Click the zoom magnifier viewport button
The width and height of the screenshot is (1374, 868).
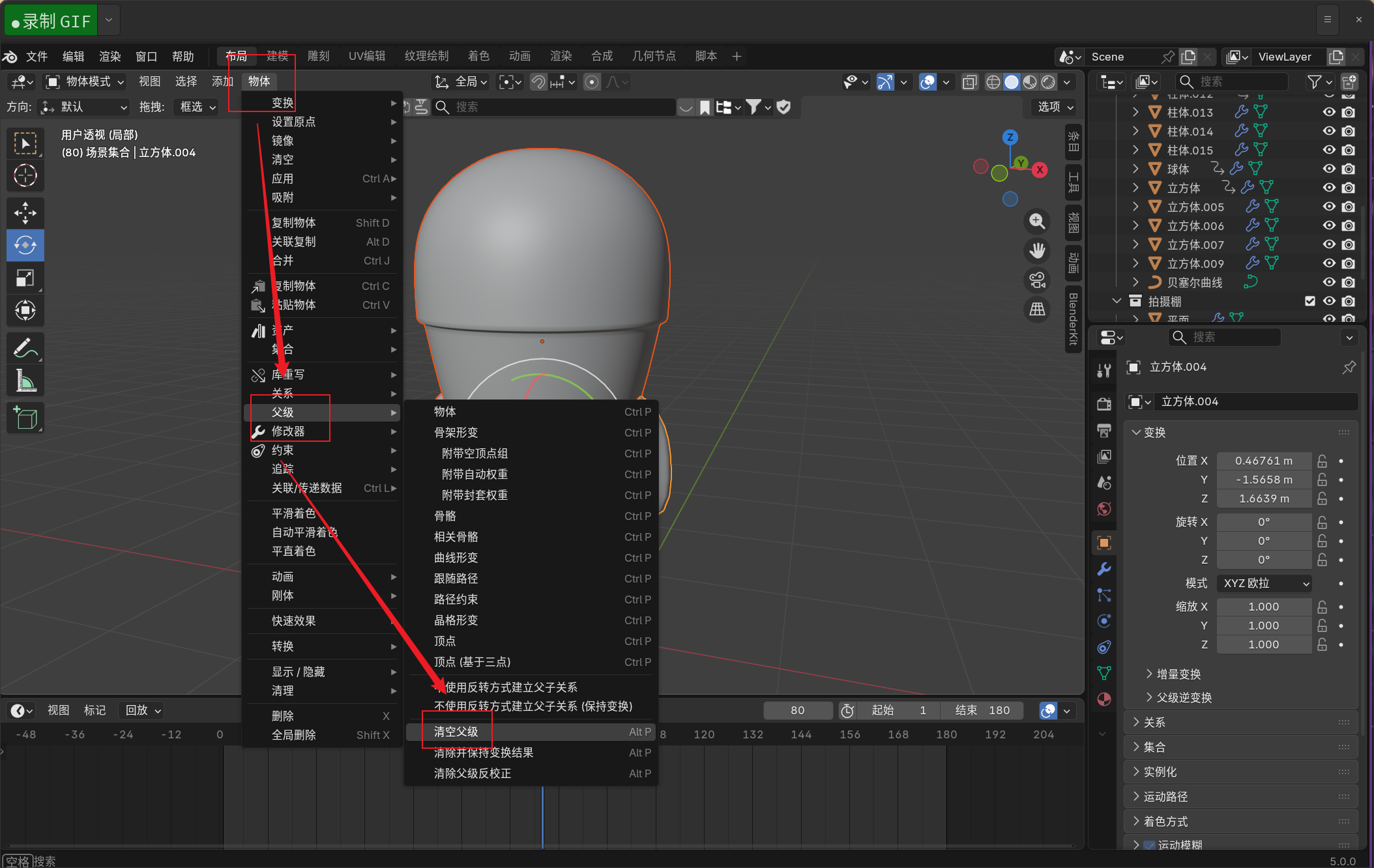coord(1037,222)
